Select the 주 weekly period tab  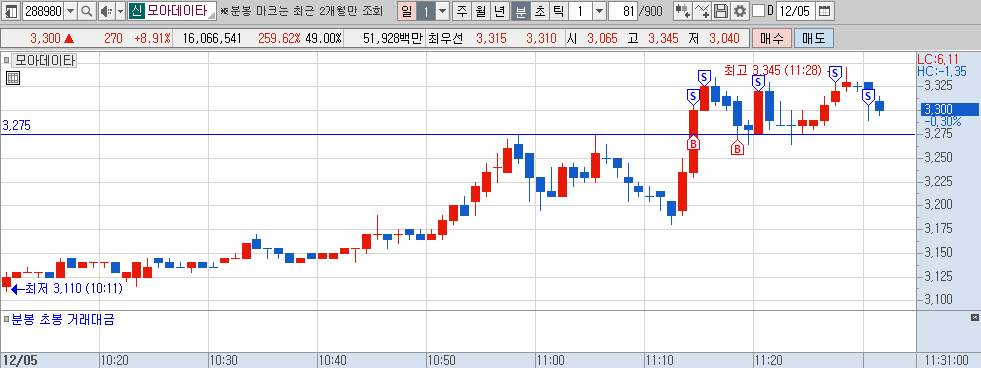click(x=462, y=11)
